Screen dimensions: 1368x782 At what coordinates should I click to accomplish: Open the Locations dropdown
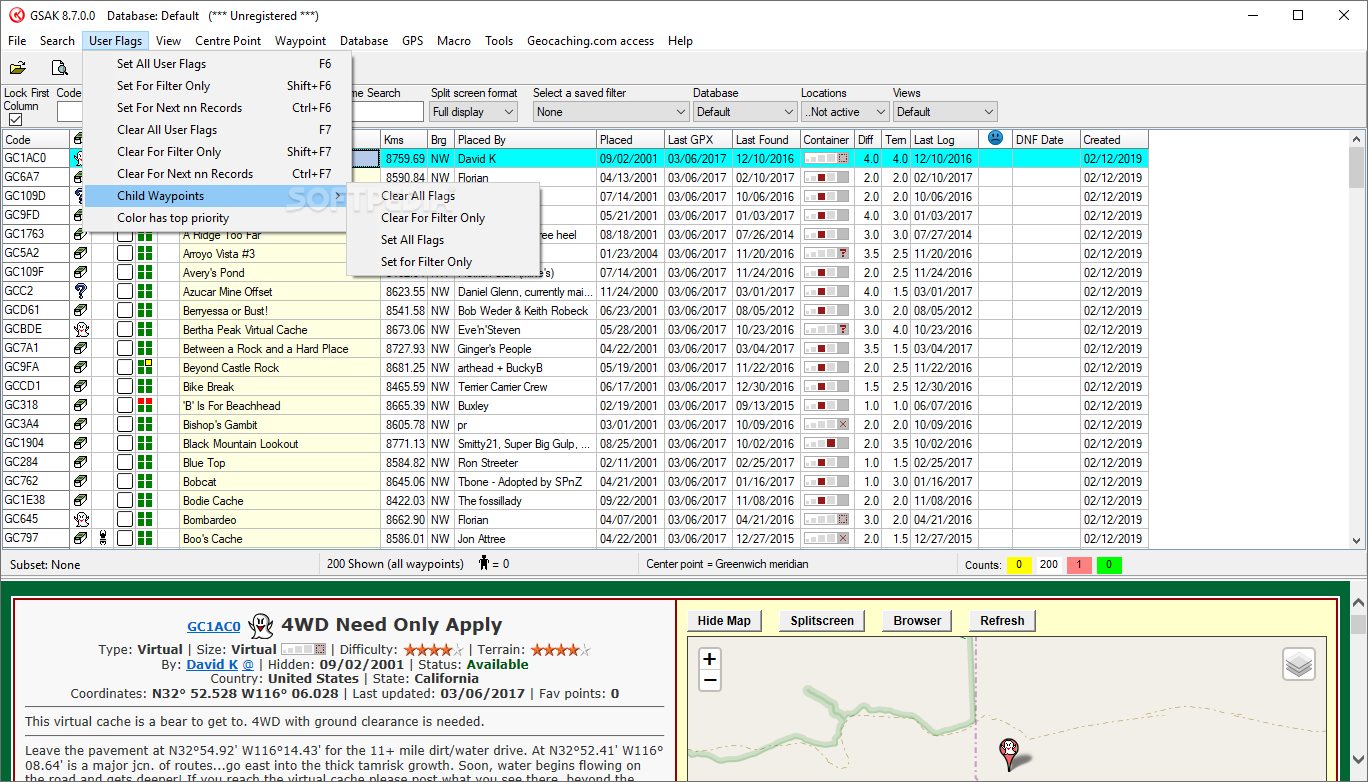845,112
